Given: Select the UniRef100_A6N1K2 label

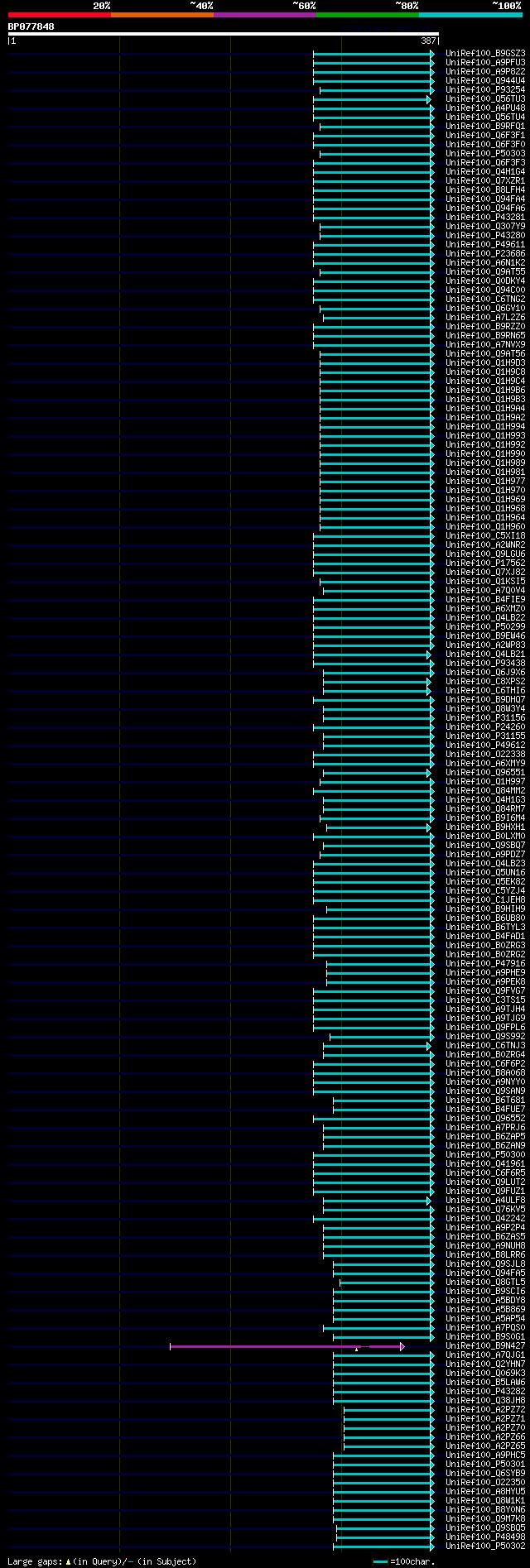Looking at the screenshot, I should pyautogui.click(x=485, y=262).
